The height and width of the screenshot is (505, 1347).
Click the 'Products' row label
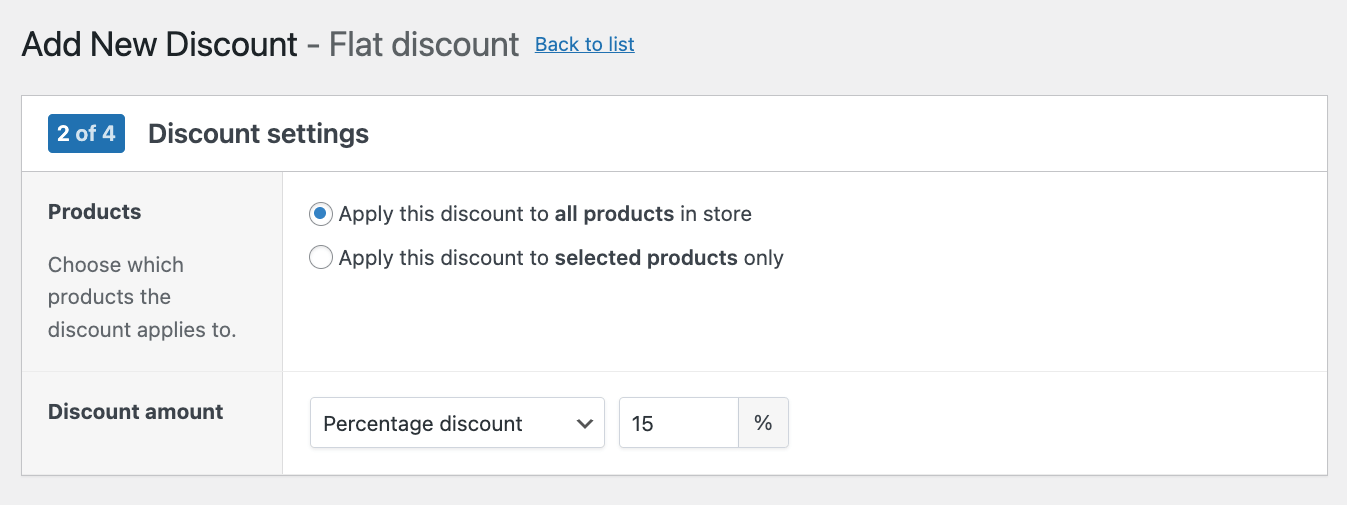coord(95,212)
